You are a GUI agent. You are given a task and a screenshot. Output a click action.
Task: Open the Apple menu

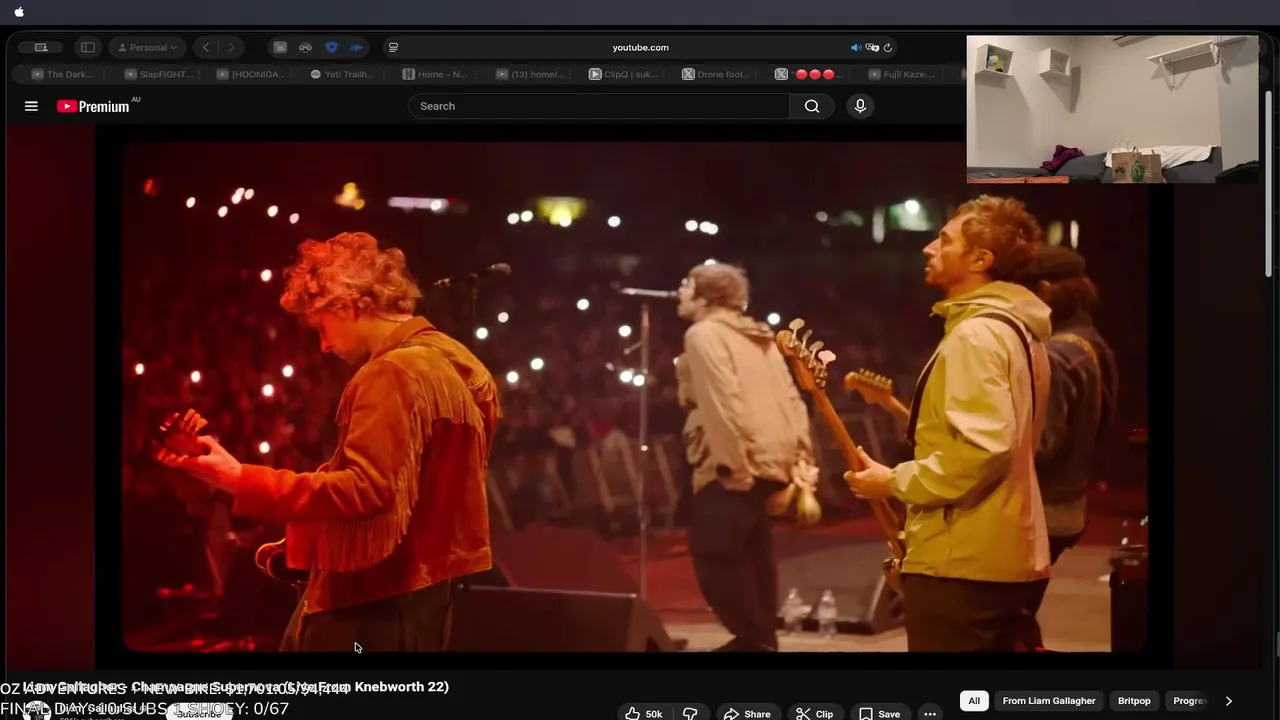coord(19,12)
